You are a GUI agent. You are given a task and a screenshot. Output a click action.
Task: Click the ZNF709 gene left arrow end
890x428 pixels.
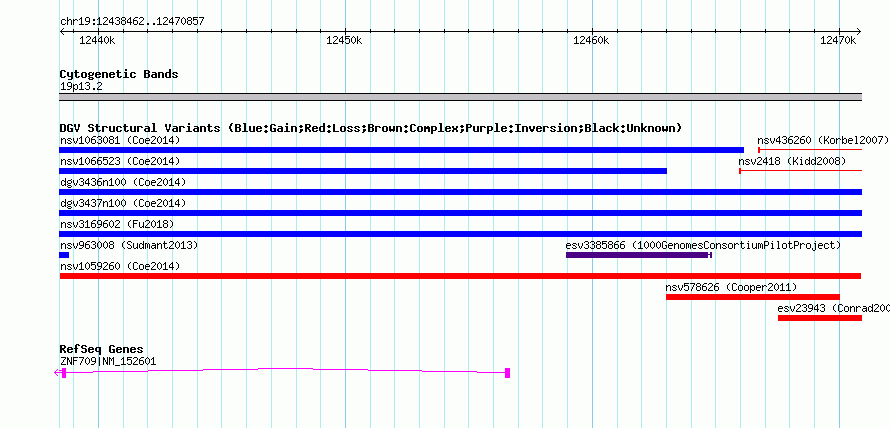pos(57,373)
